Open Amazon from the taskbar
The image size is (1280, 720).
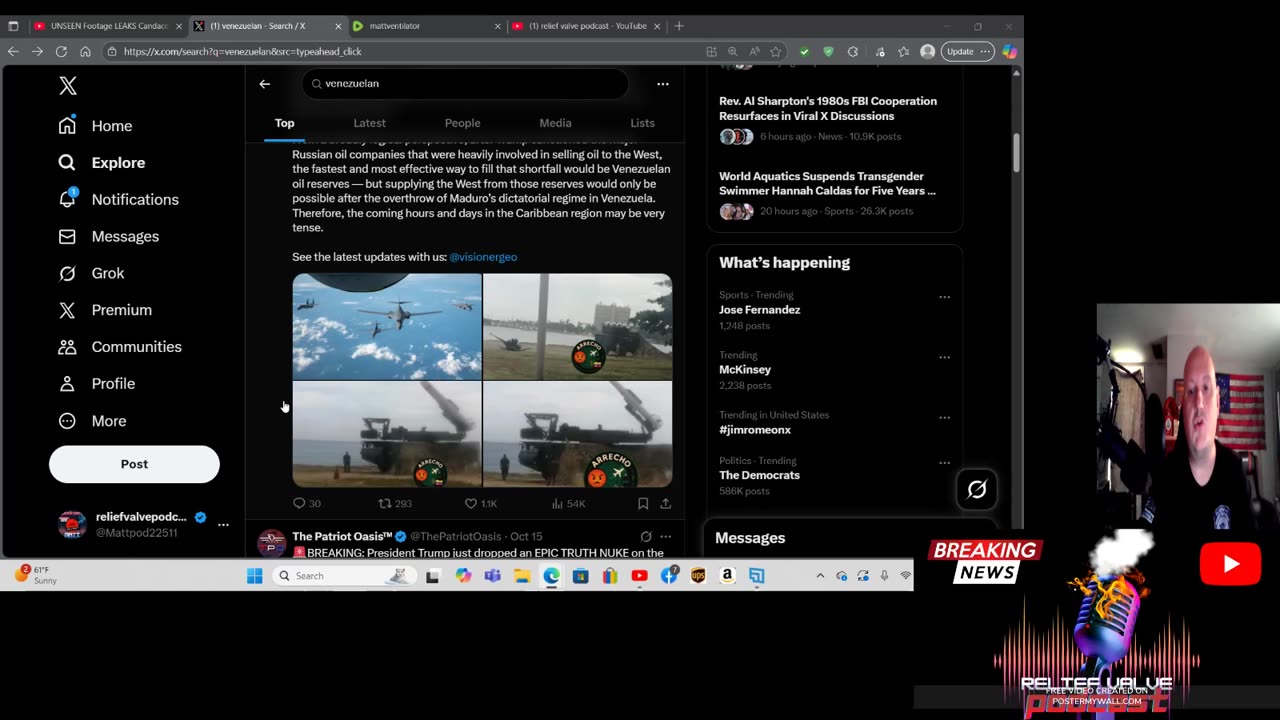pos(727,575)
